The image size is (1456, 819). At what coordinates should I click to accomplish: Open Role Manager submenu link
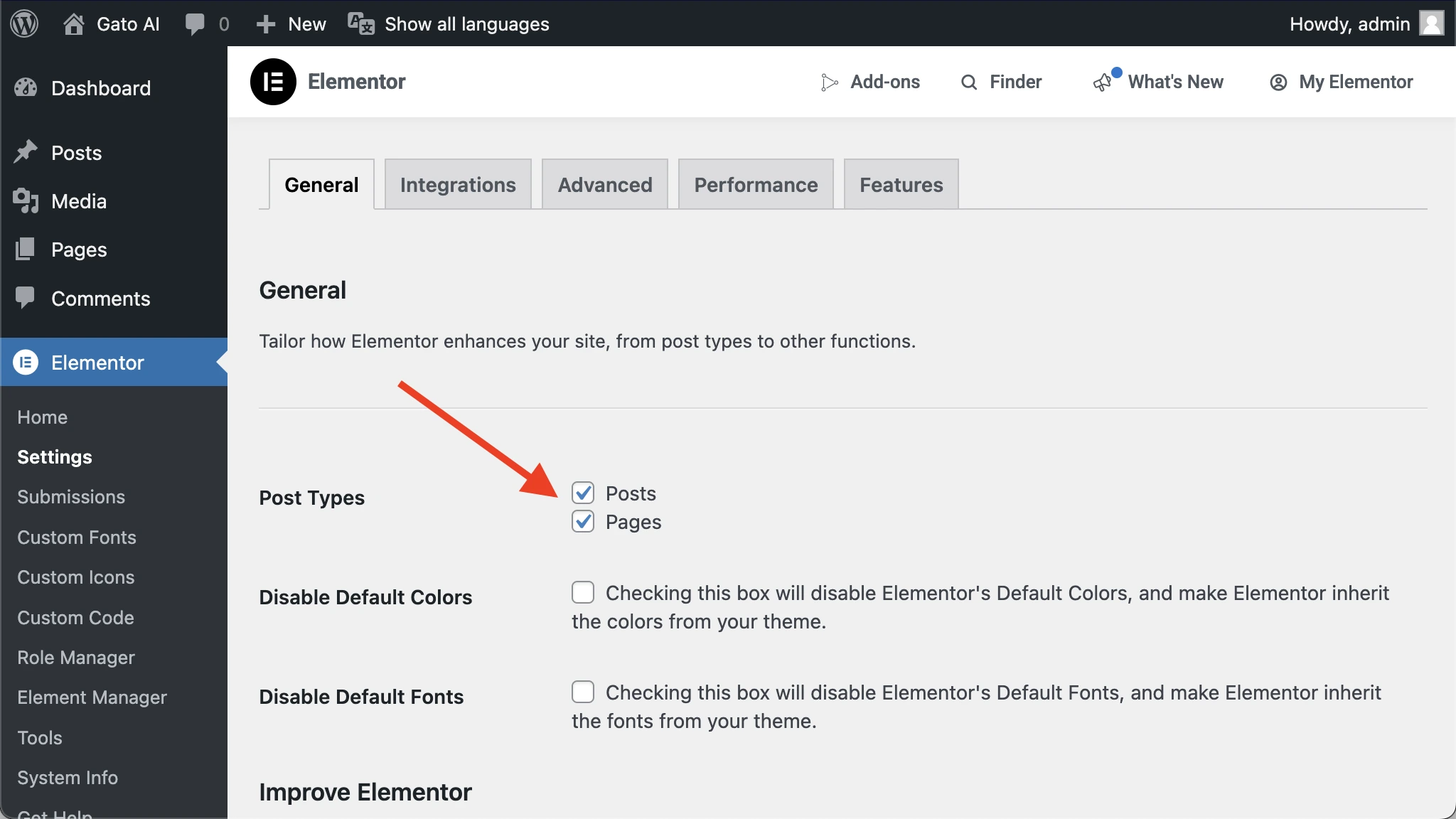(76, 658)
